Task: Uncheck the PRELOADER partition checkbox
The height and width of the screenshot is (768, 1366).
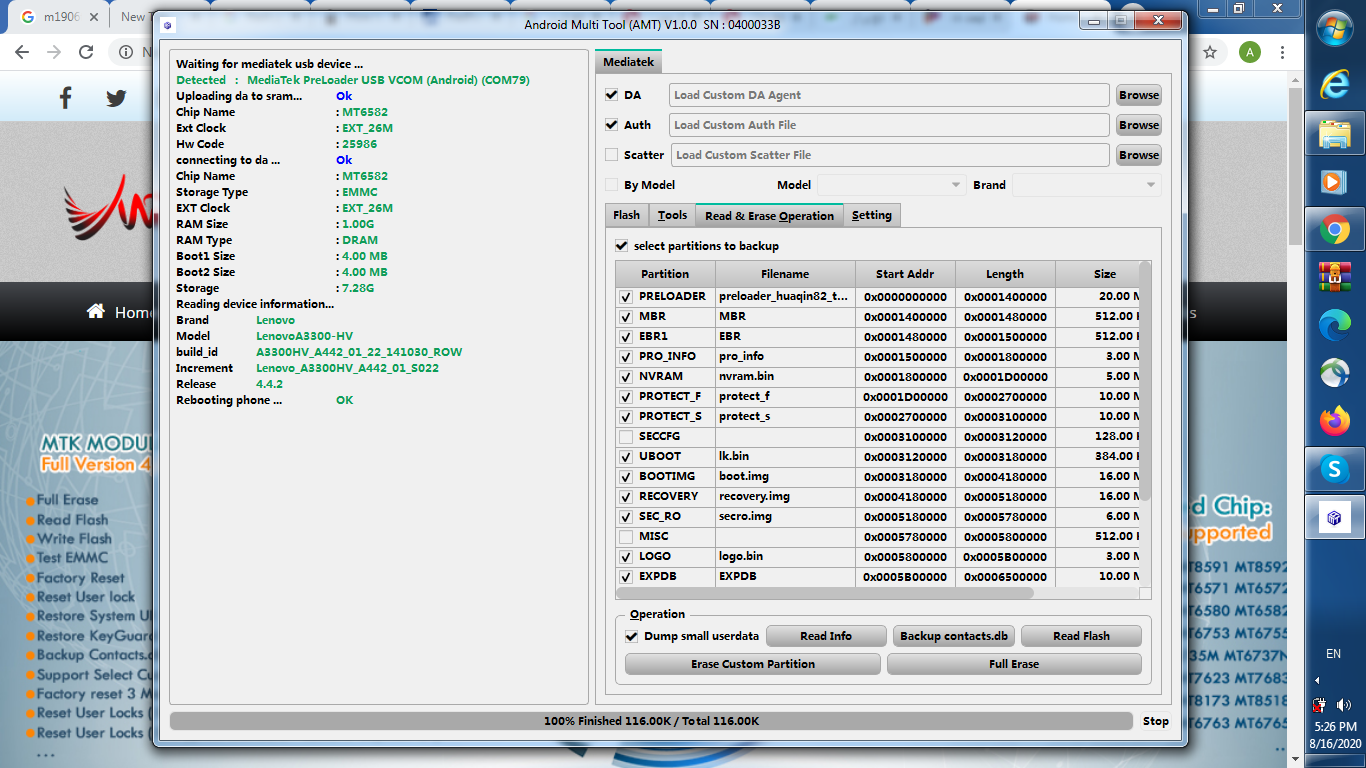Action: 626,297
